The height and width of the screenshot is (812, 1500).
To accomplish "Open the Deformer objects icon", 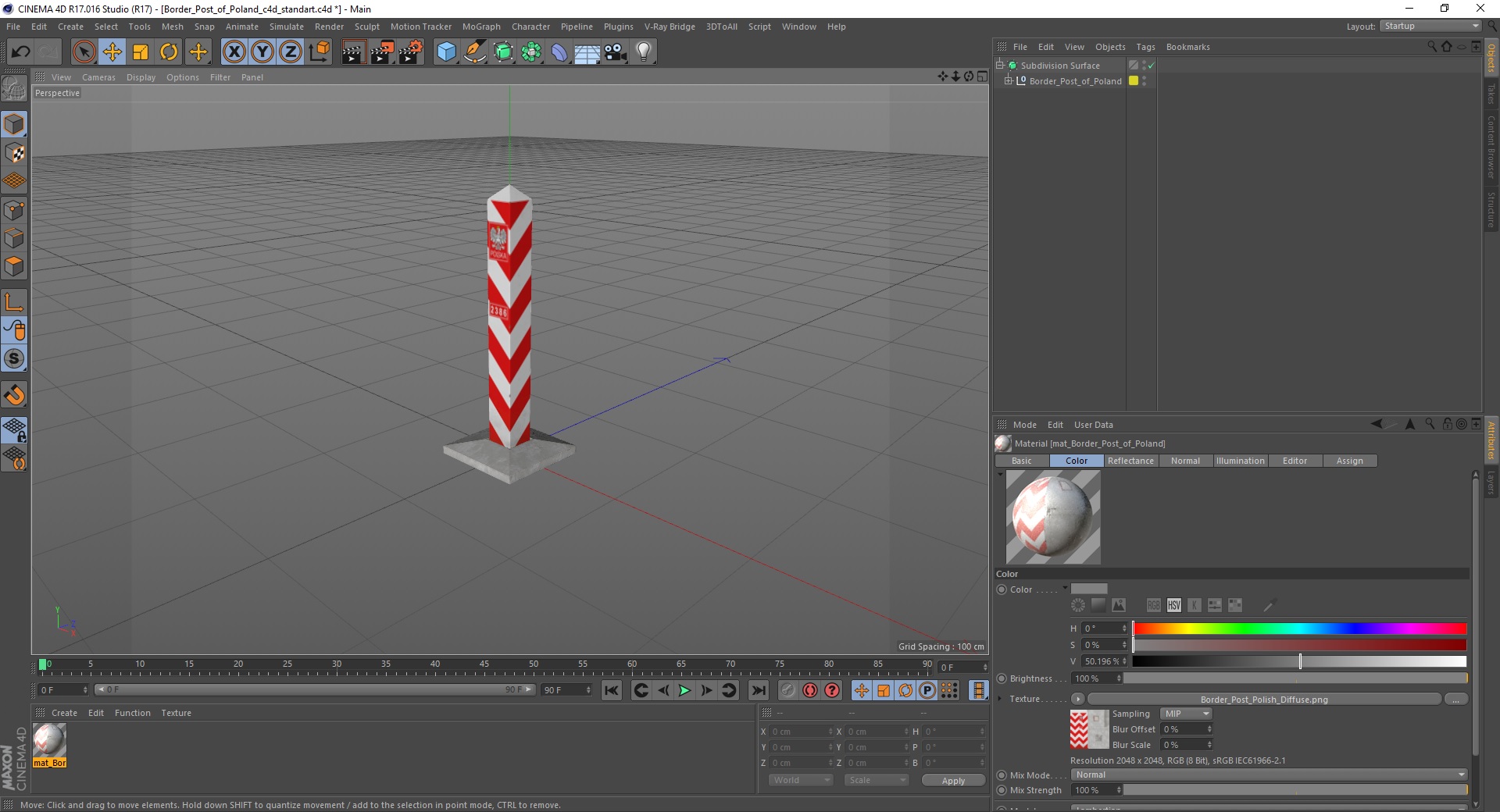I will (559, 52).
